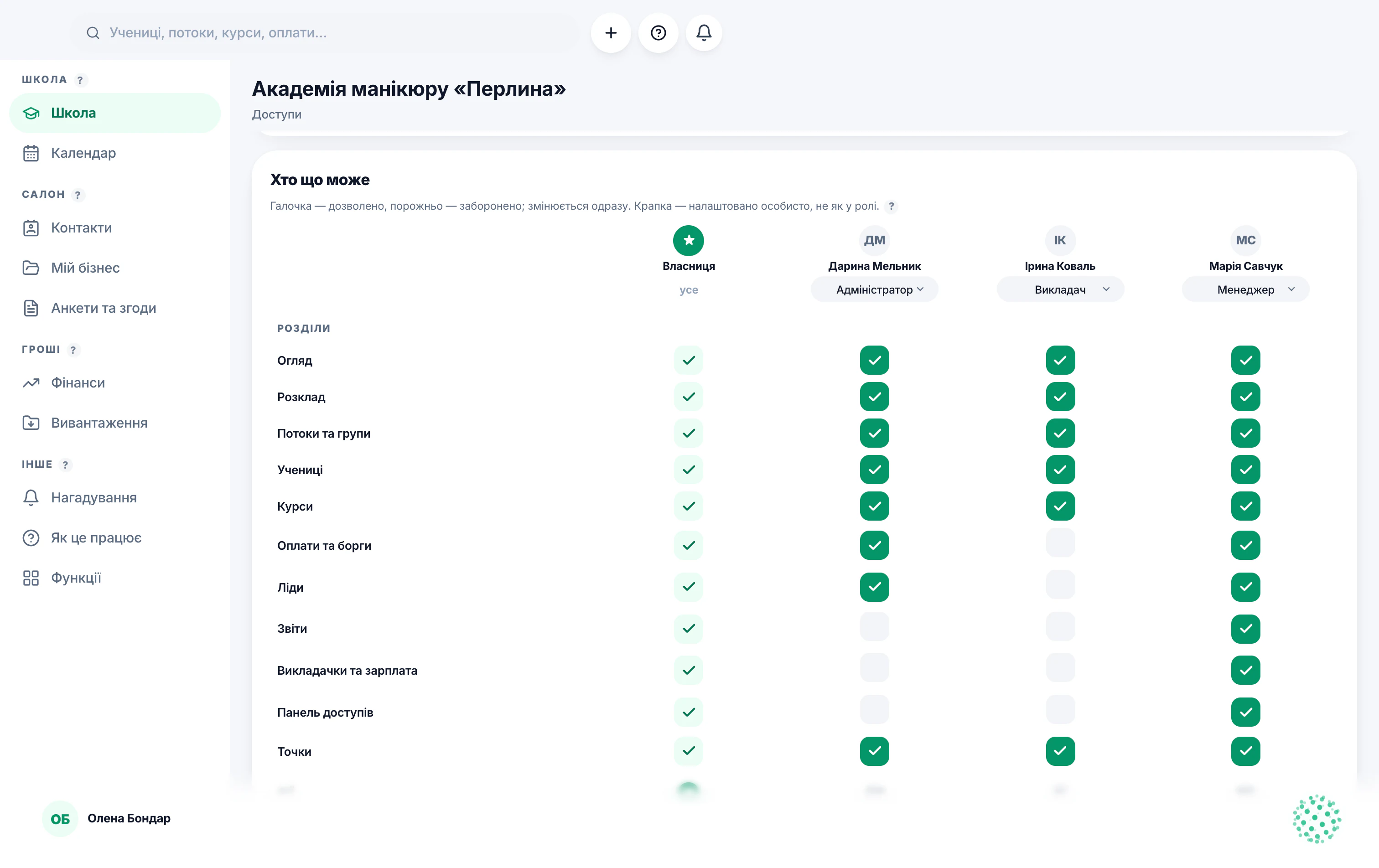Click the Власниця star avatar
Viewport: 1379px width, 868px height.
click(688, 240)
